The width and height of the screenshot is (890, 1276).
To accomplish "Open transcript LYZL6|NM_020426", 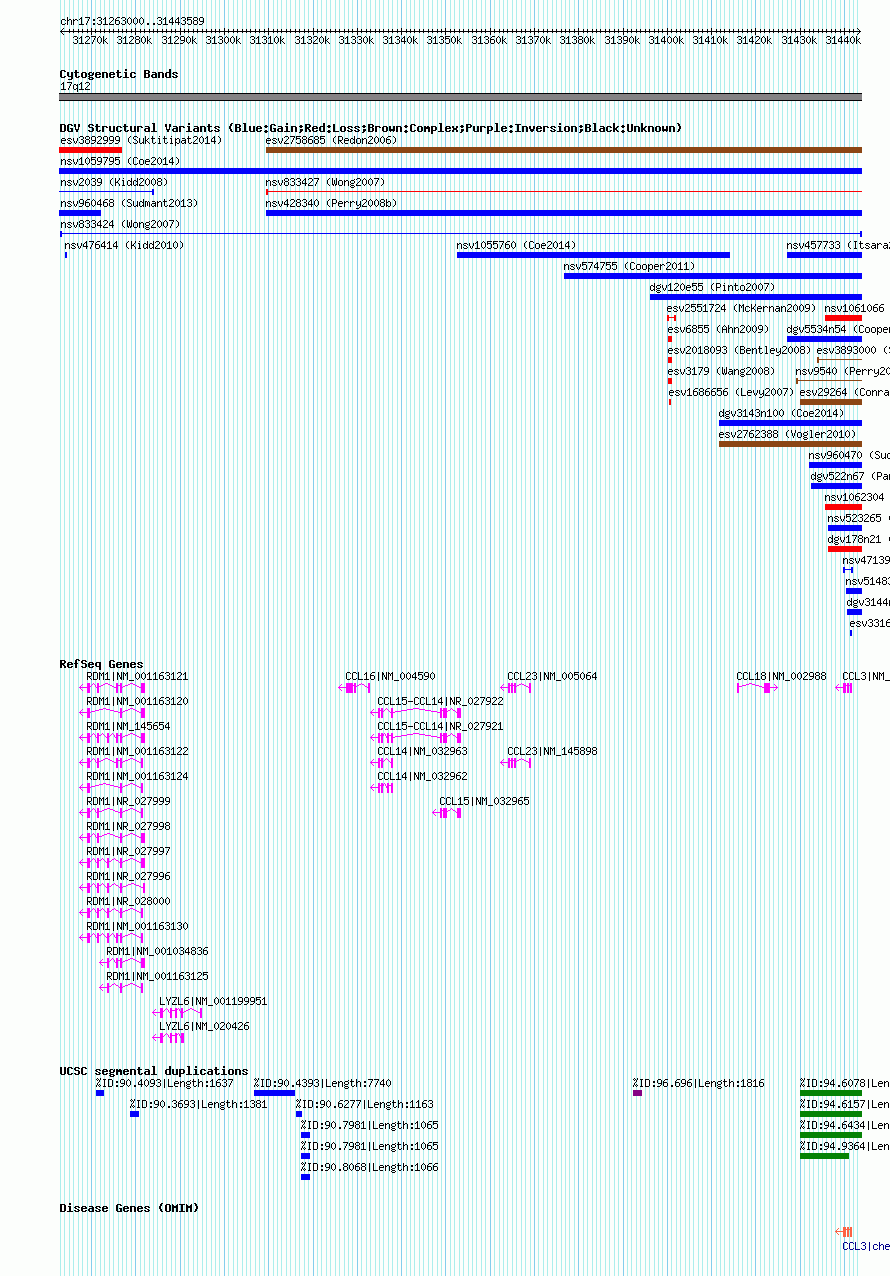I will pyautogui.click(x=204, y=1026).
